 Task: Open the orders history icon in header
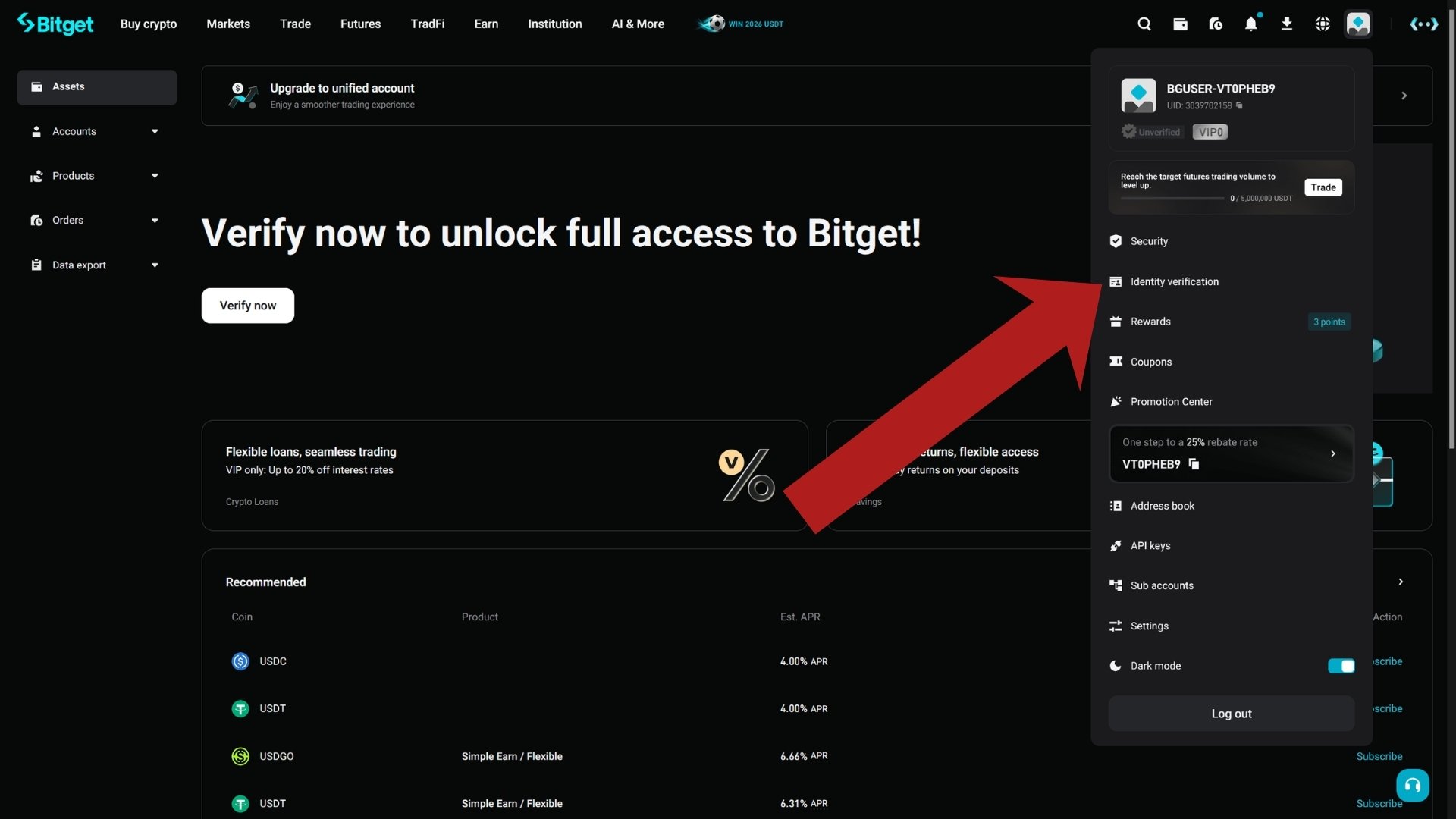tap(1216, 24)
